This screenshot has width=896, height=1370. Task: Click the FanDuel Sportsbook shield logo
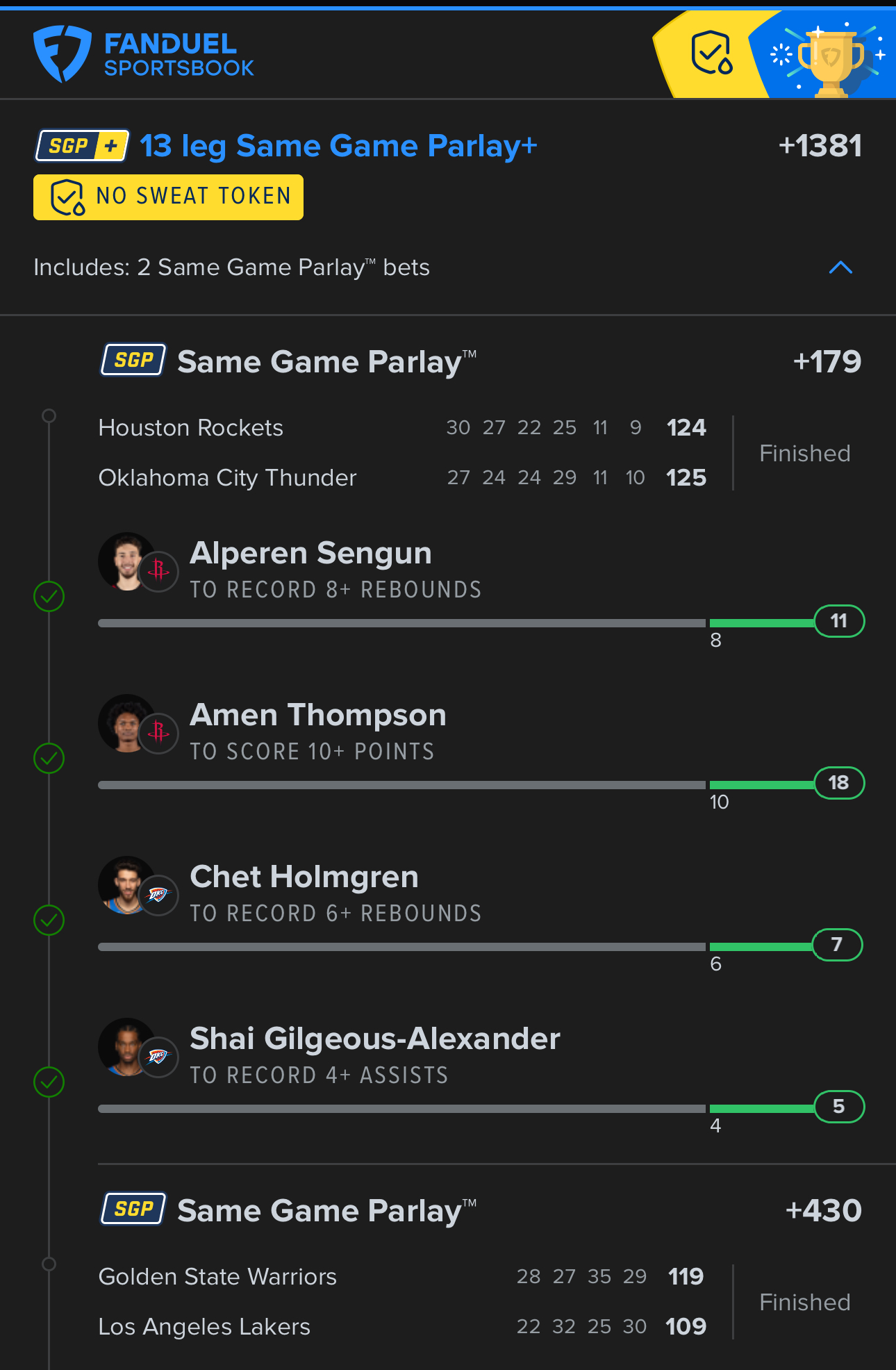62,53
